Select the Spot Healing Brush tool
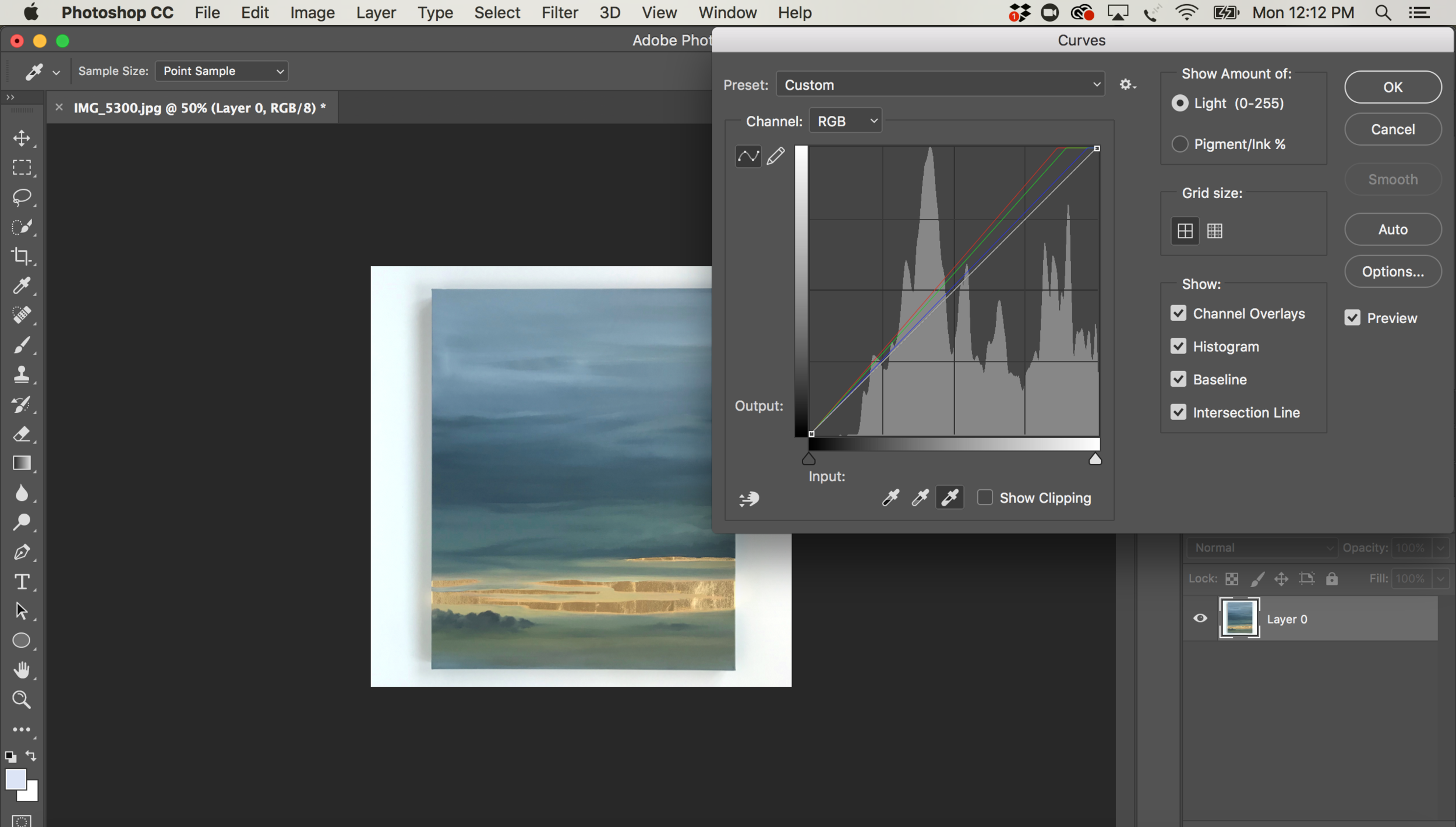 tap(22, 315)
